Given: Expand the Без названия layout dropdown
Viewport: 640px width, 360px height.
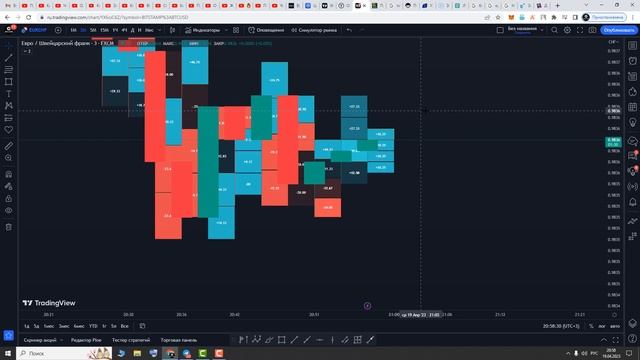Looking at the screenshot, I should point(542,30).
